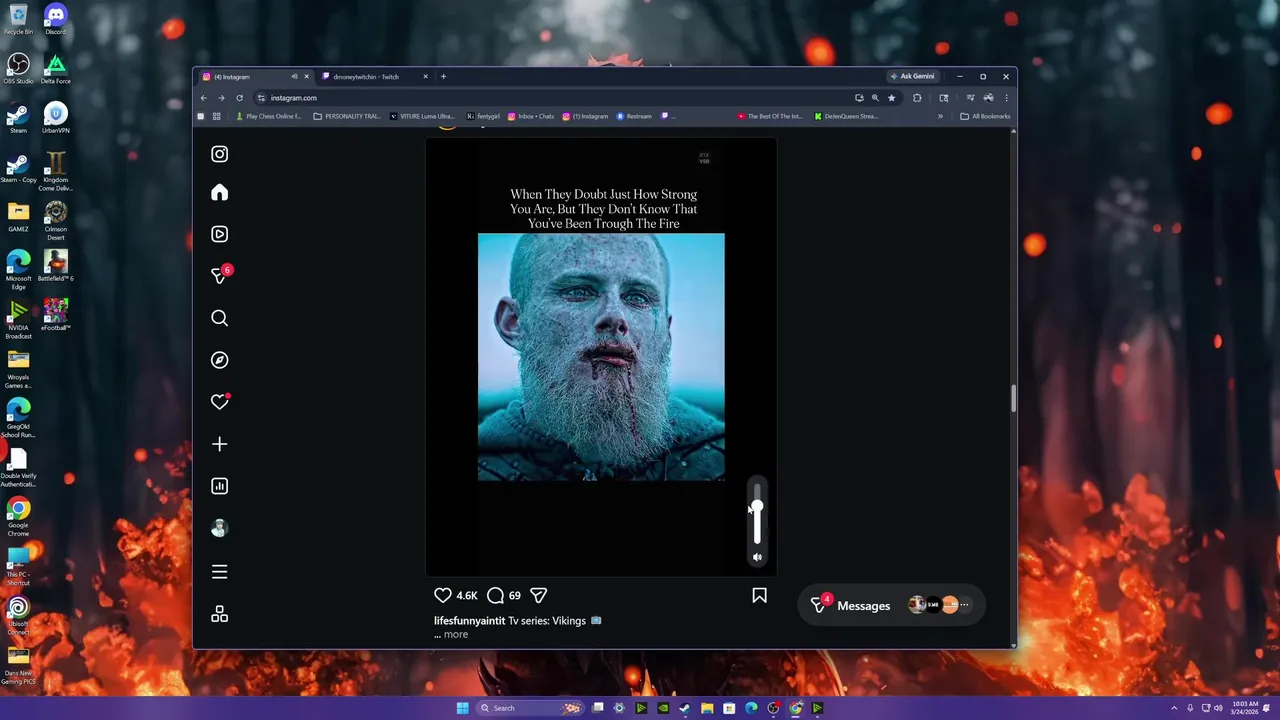Open DelenQueen Stream bookmark
Screen dimensions: 1280x720
point(846,116)
